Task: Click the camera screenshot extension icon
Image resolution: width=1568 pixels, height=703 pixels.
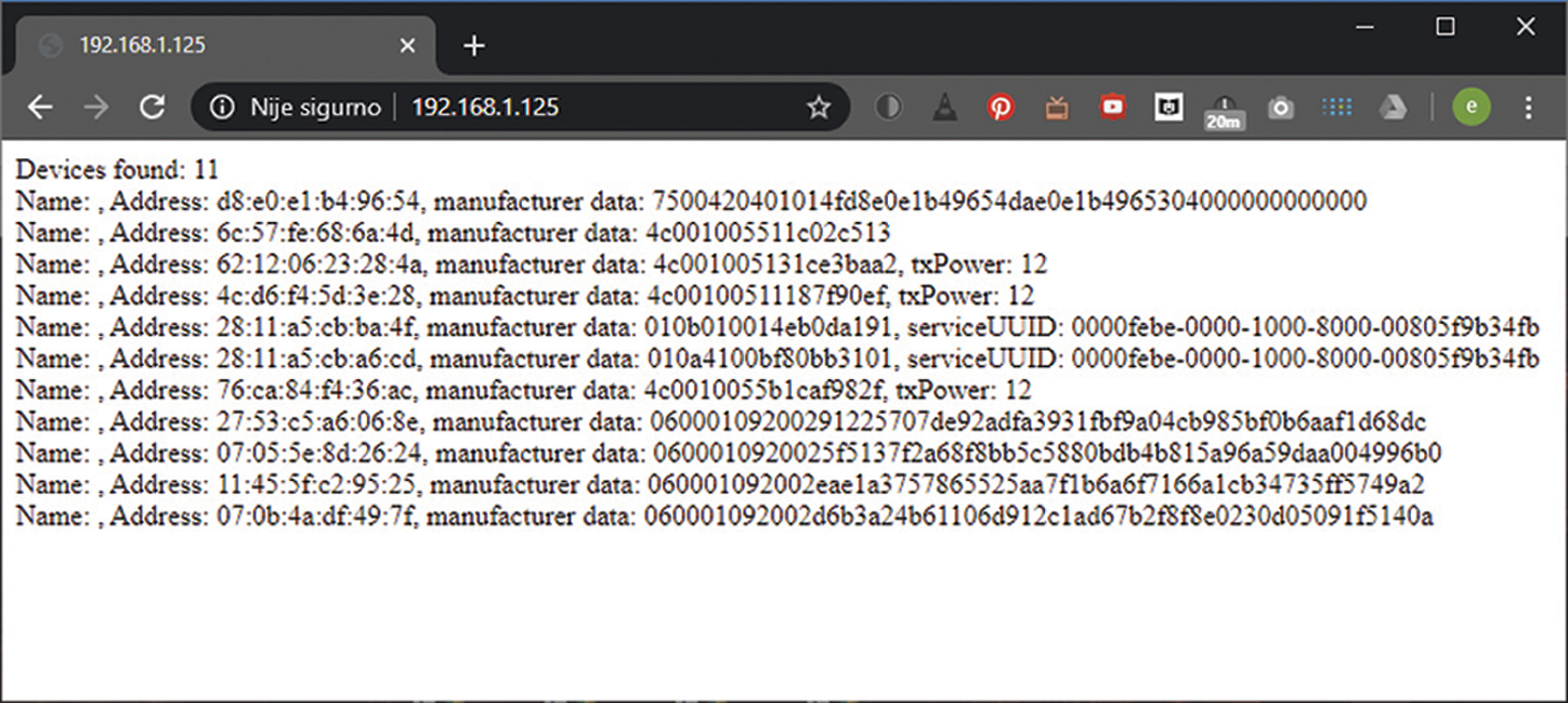Action: coord(1280,107)
